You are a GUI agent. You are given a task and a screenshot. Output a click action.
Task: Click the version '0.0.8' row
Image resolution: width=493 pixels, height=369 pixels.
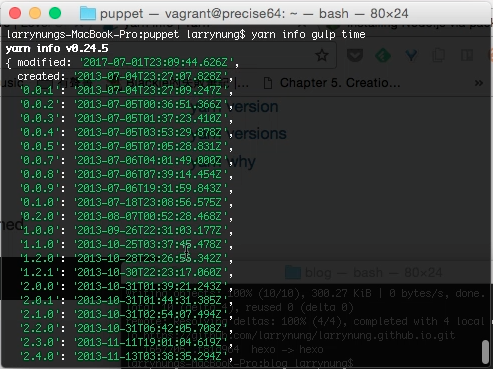click(126, 174)
